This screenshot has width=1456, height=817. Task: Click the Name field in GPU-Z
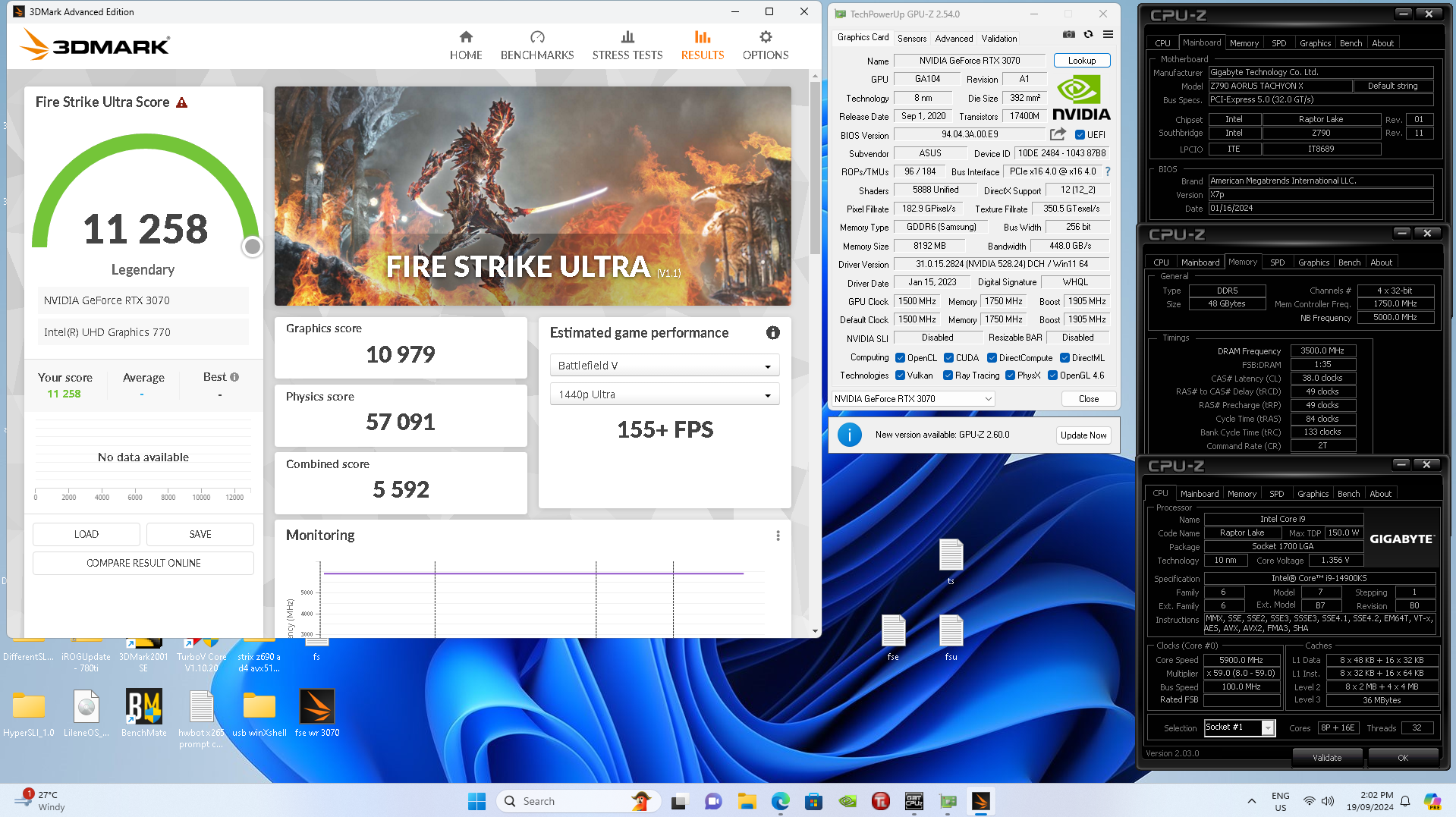[969, 61]
